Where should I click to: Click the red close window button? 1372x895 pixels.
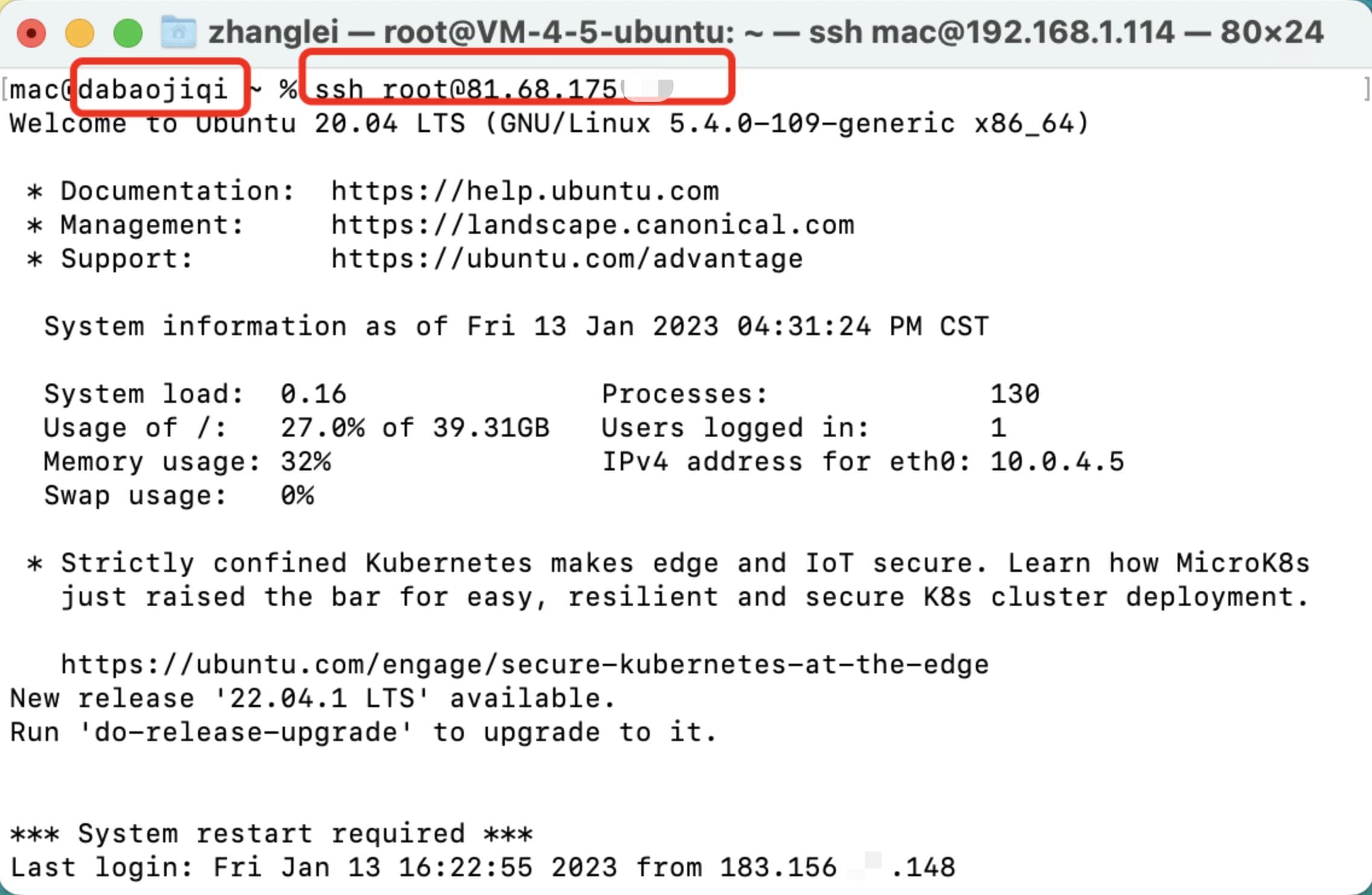point(31,33)
